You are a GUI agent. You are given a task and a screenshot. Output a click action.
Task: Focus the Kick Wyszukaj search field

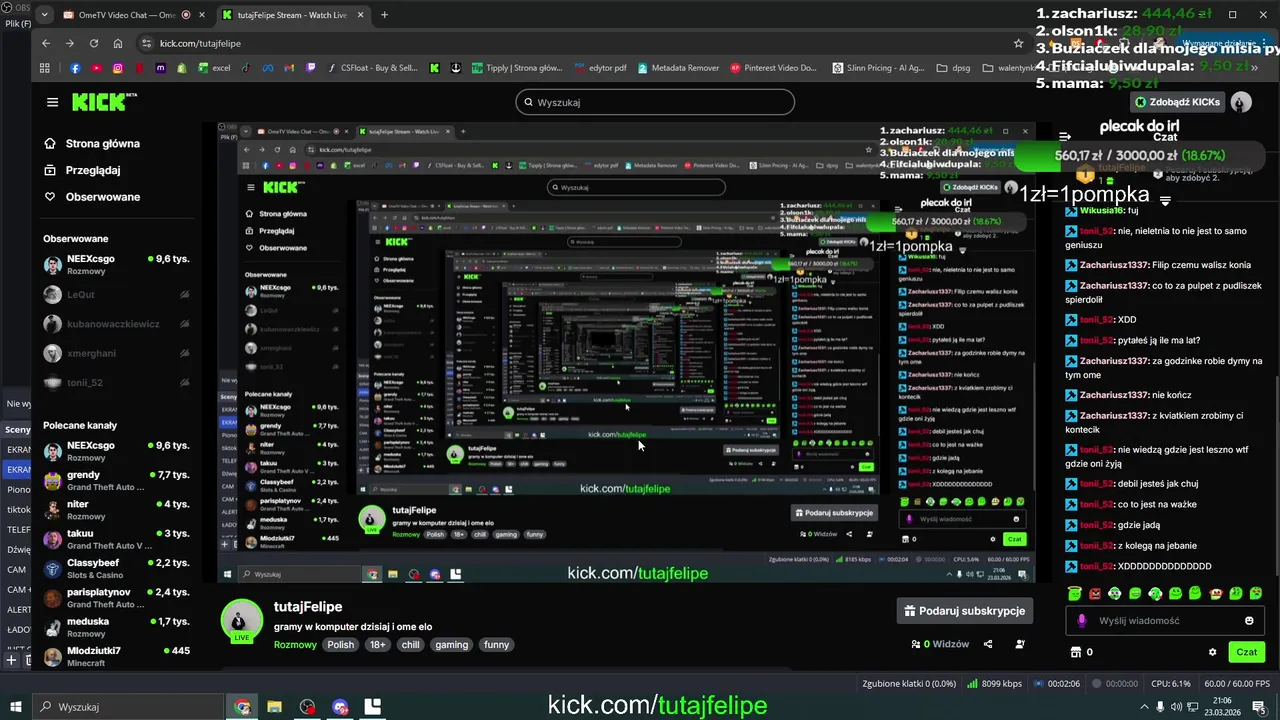pos(655,102)
